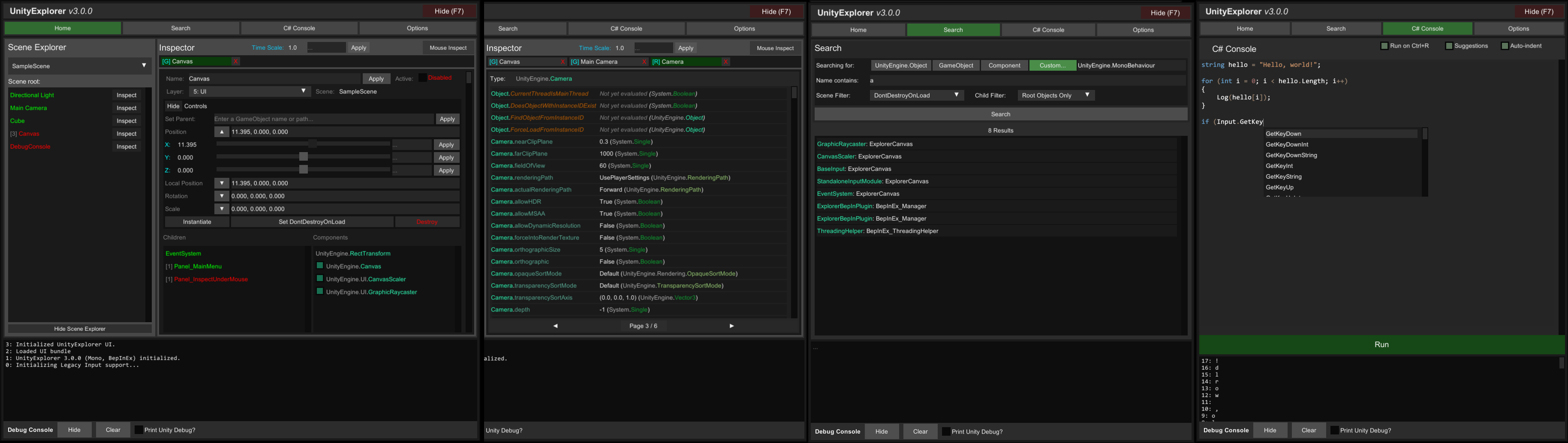The height and width of the screenshot is (443, 1568).
Task: Click Inspect for Cube
Action: [x=126, y=121]
